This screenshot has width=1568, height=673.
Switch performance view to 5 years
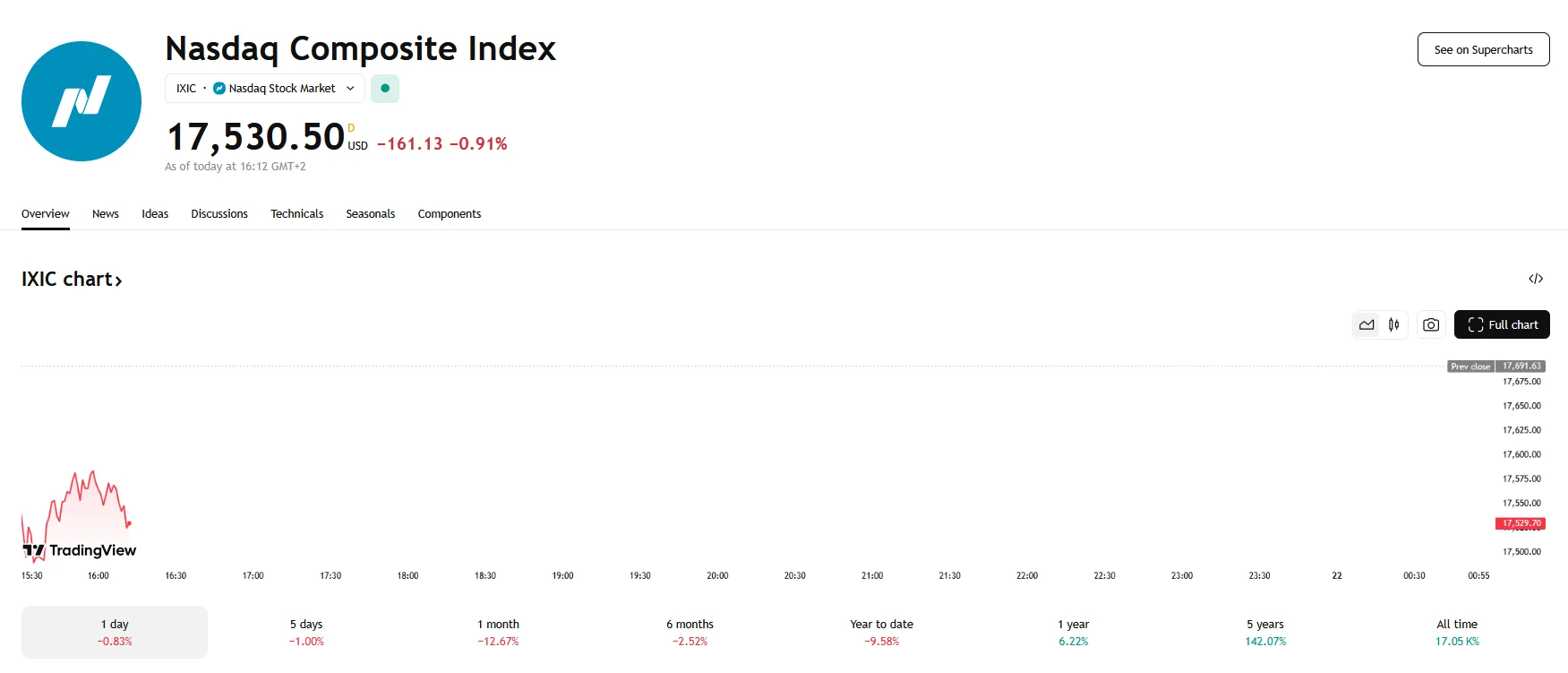point(1264,631)
